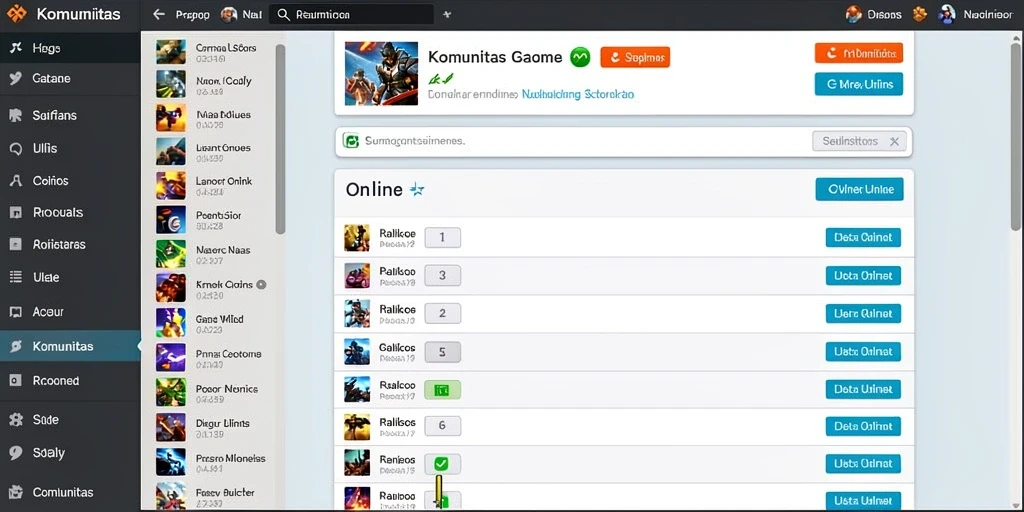Click the Sdaly chat bubble icon
This screenshot has width=1024, height=512.
16,453
